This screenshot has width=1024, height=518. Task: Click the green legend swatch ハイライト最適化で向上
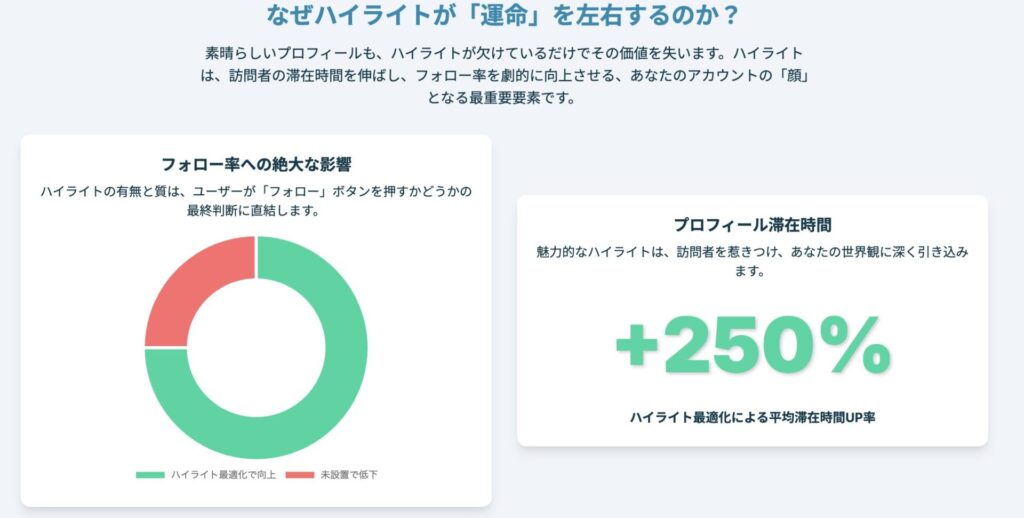[150, 475]
